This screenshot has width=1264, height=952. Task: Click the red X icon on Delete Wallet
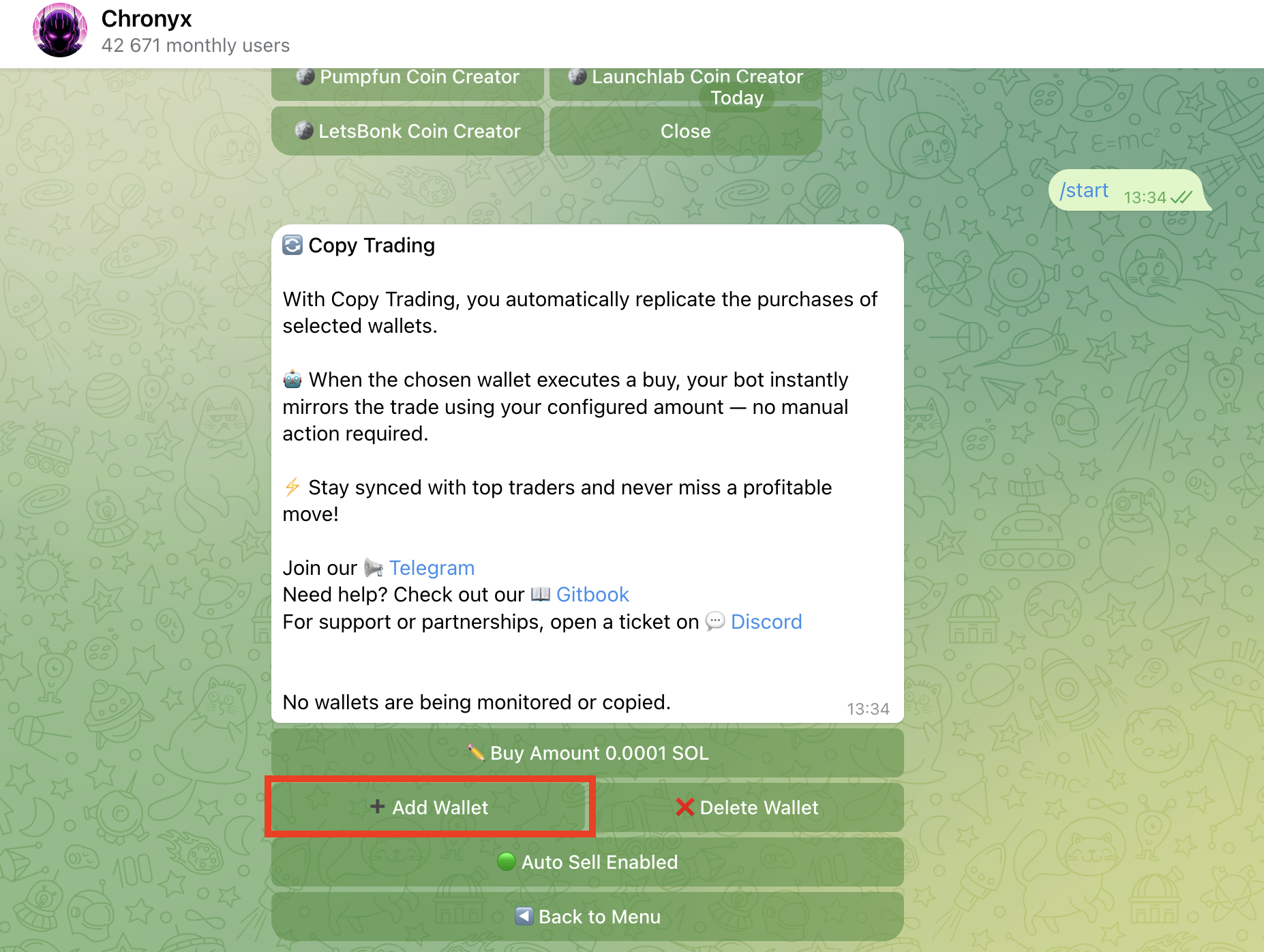(684, 807)
